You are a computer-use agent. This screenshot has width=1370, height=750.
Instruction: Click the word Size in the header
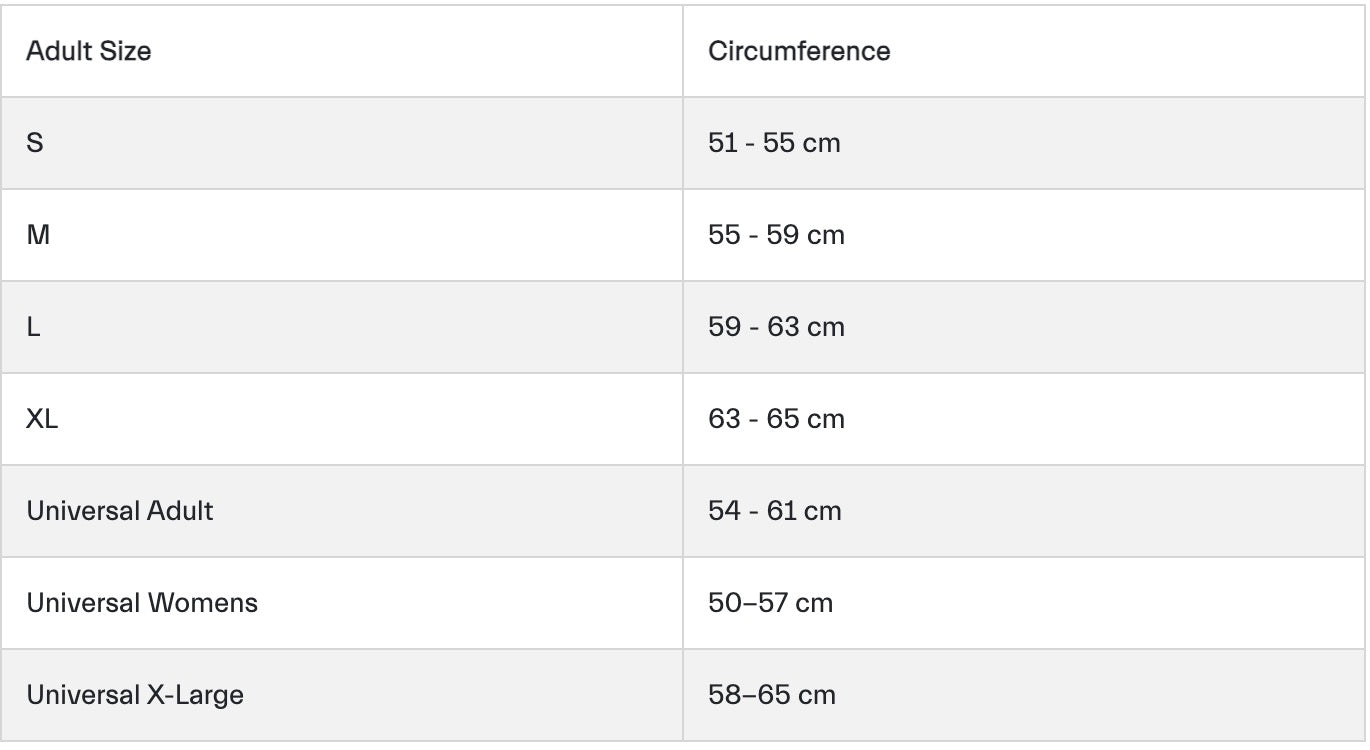tap(126, 51)
